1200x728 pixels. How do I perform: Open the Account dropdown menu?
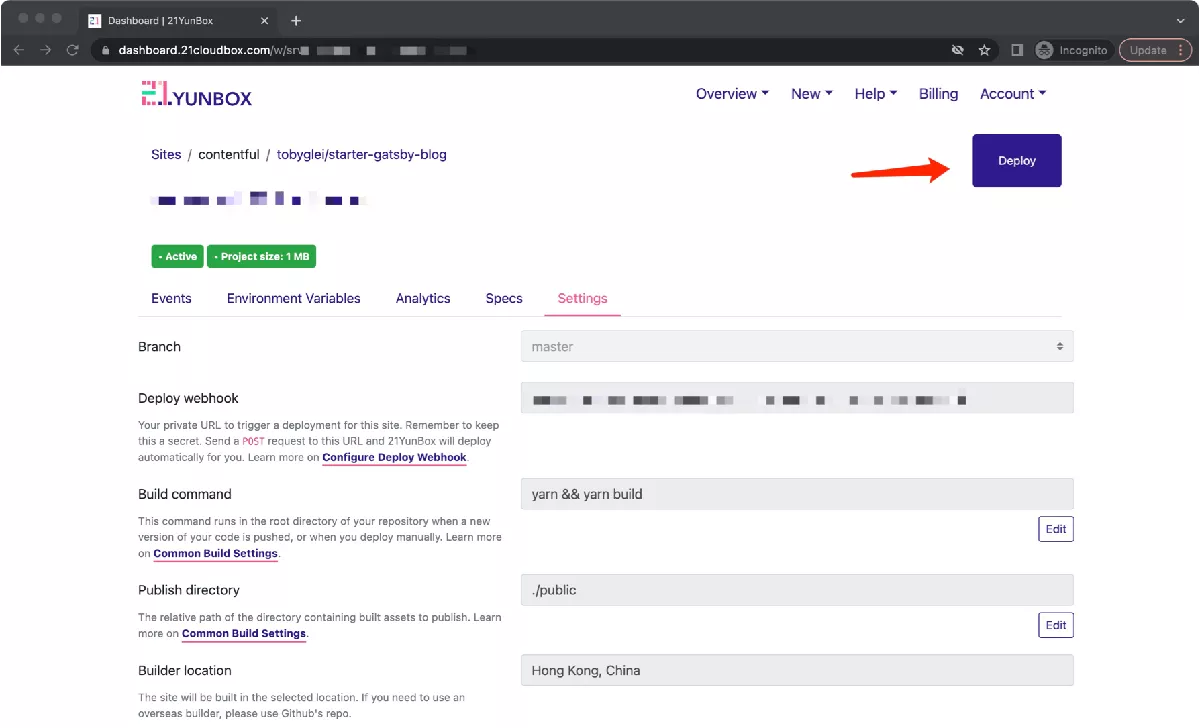pos(1012,94)
